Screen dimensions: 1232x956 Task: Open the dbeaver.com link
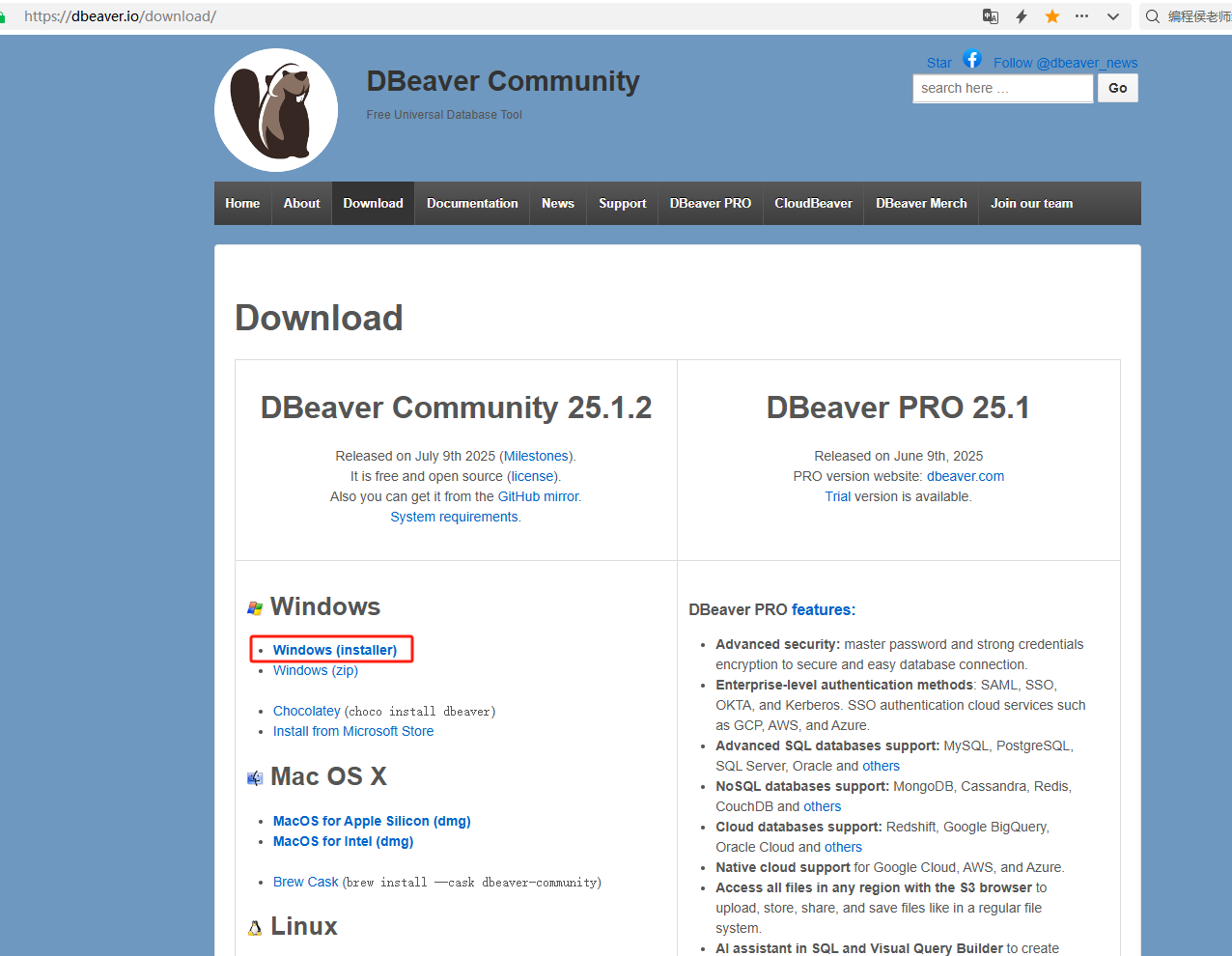point(966,476)
